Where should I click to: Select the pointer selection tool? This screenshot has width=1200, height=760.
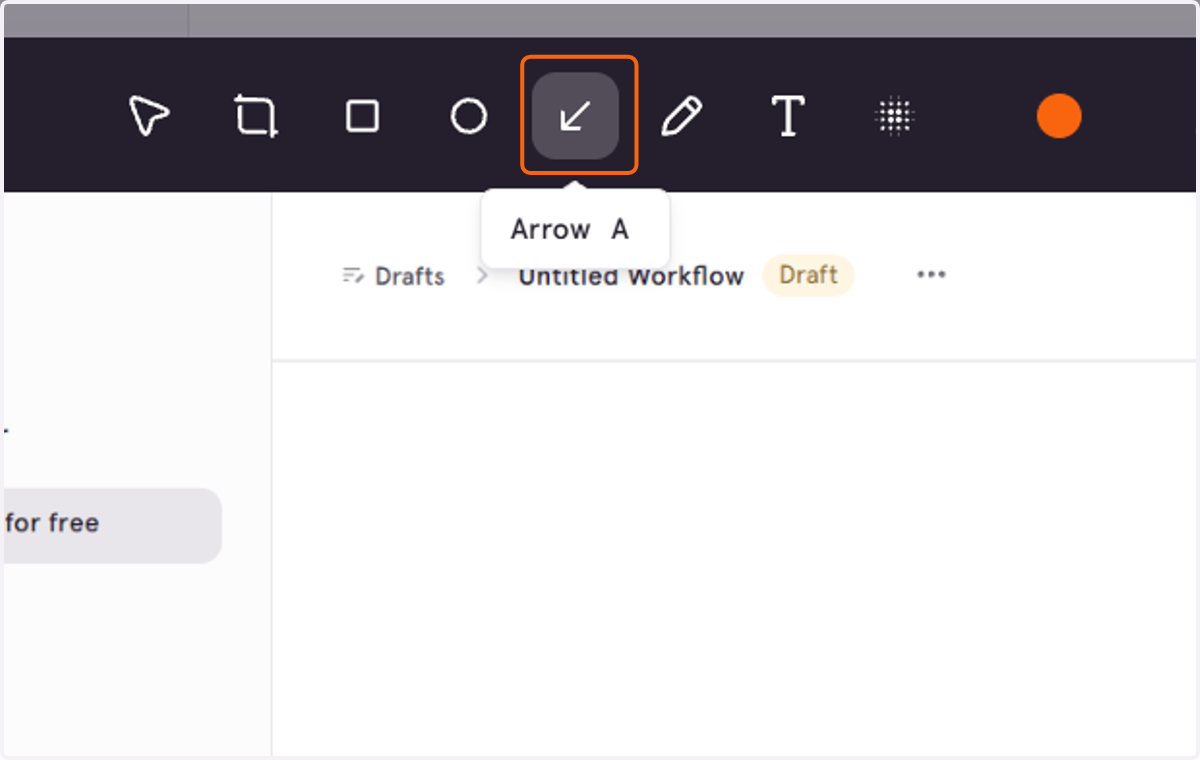click(149, 116)
